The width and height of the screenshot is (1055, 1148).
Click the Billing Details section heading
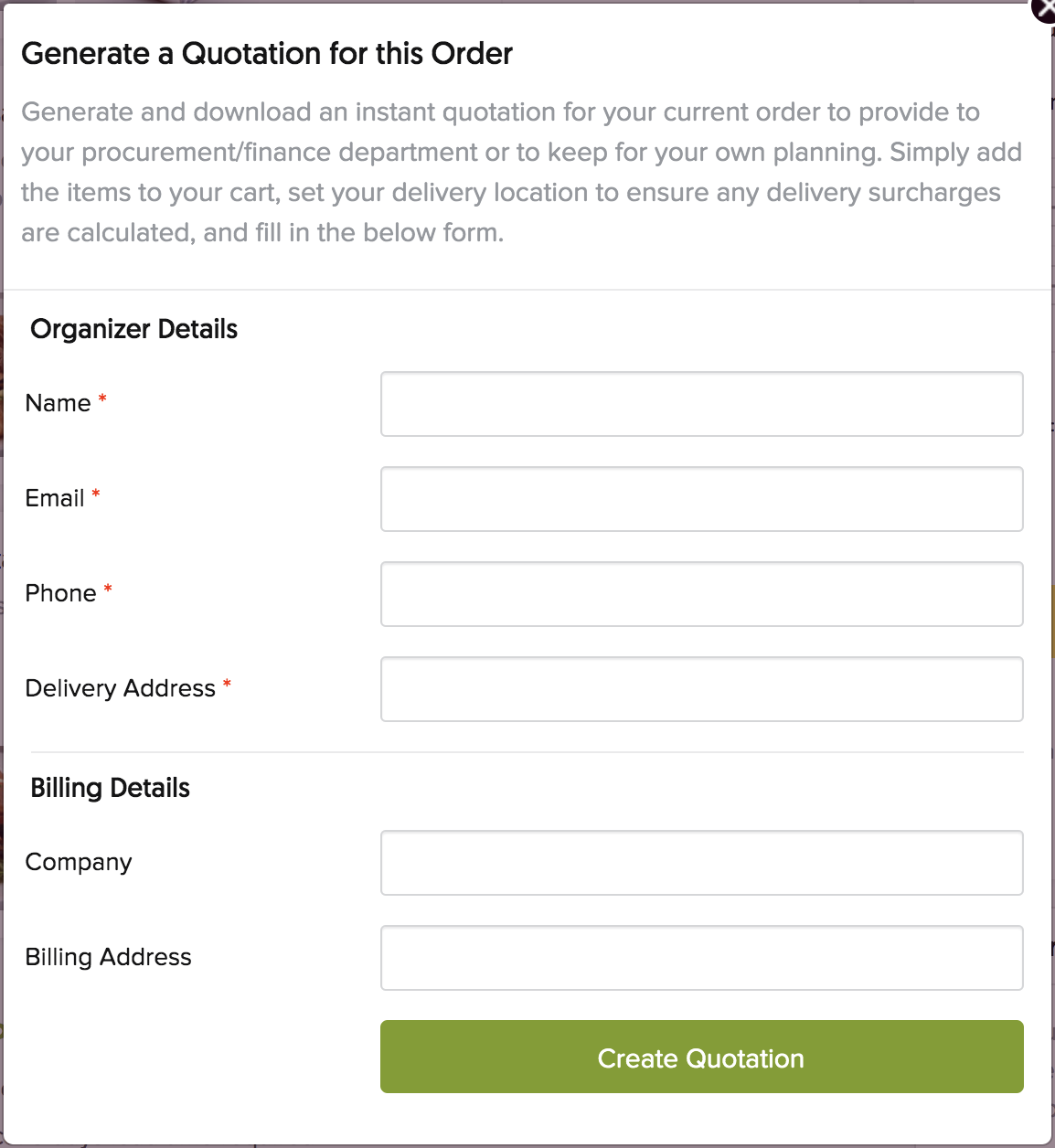coord(111,788)
